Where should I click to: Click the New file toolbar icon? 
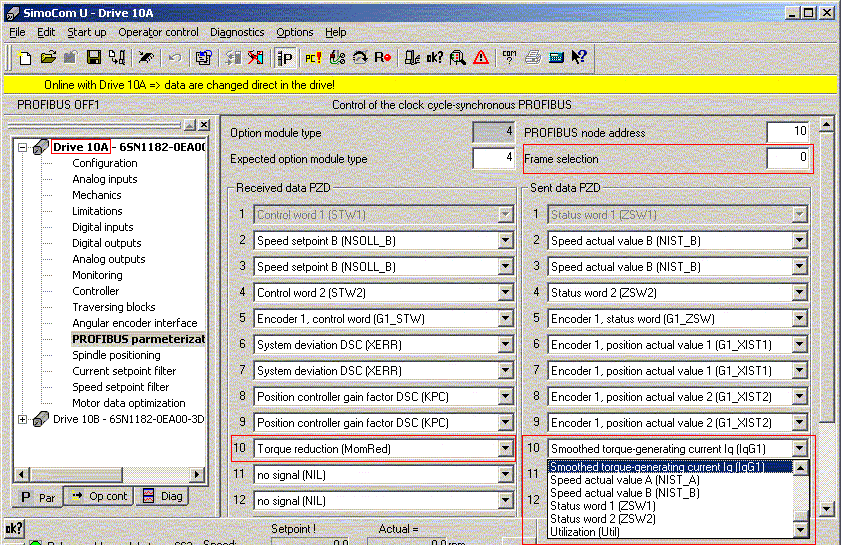24,57
